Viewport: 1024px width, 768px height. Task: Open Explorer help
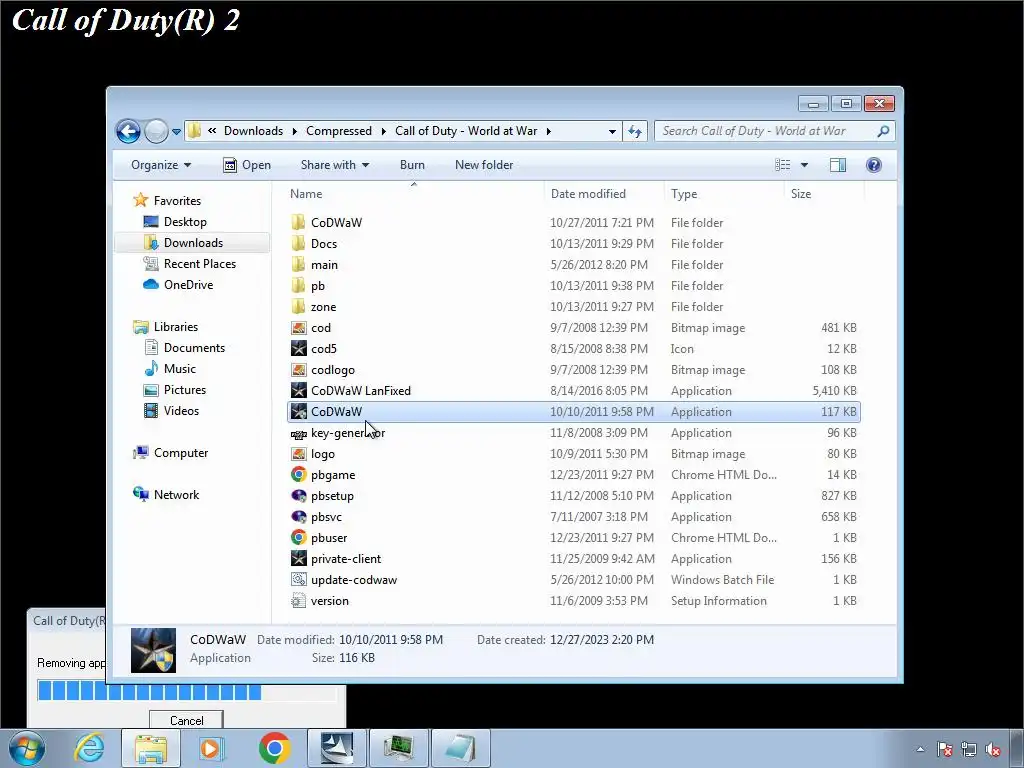point(874,165)
